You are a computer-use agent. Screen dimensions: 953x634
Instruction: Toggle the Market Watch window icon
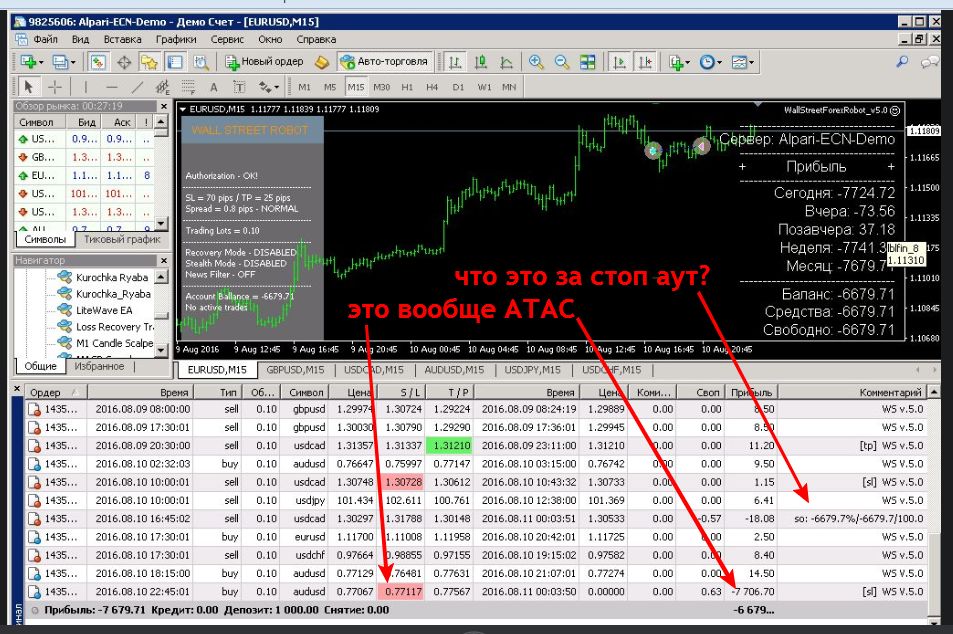pyautogui.click(x=98, y=61)
